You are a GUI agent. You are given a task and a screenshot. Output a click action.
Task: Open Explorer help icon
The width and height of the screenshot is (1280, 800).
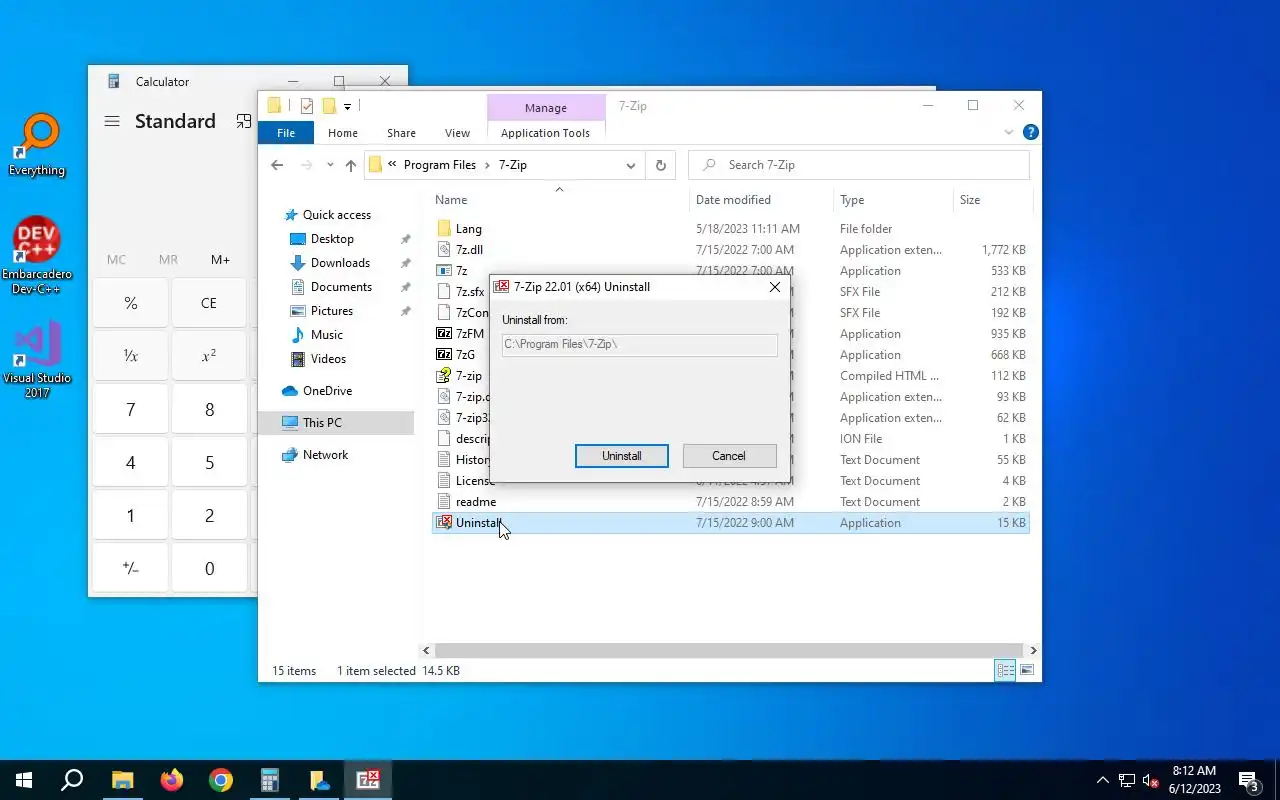pos(1031,132)
